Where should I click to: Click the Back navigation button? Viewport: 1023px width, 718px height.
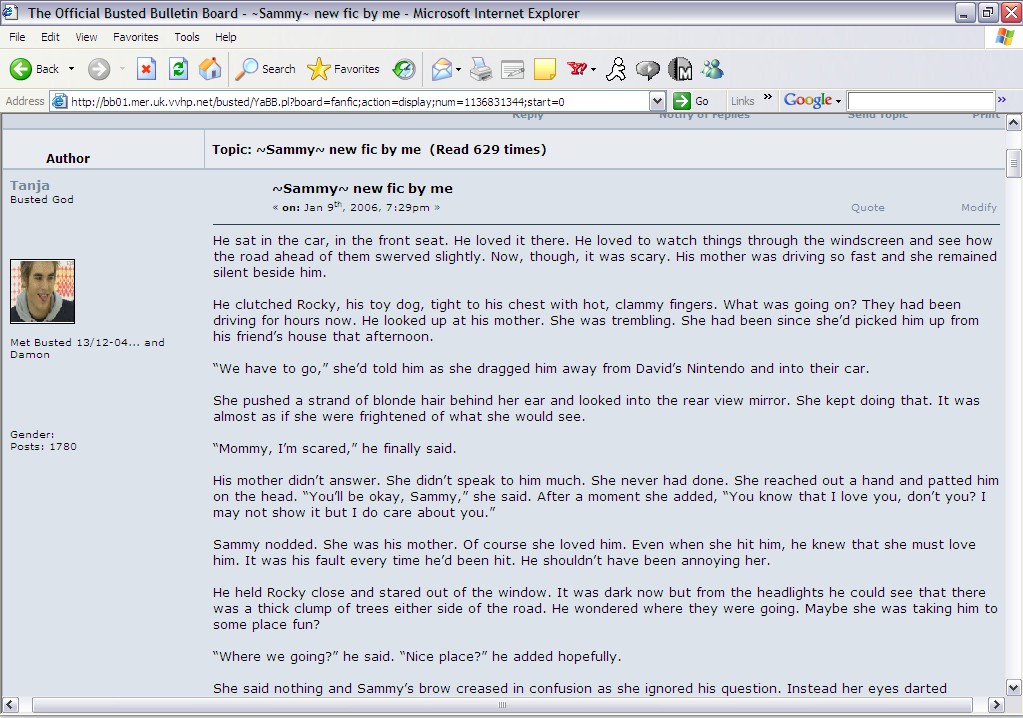click(x=35, y=69)
